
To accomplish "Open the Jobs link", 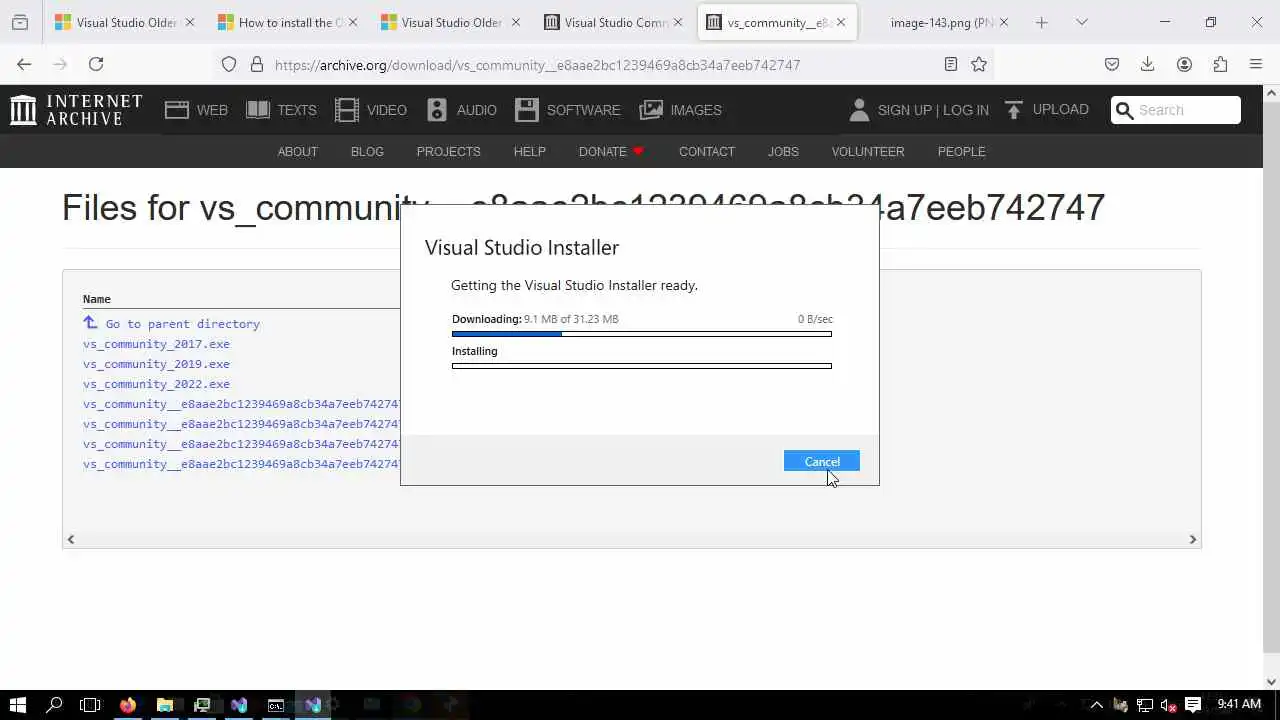I will click(783, 151).
